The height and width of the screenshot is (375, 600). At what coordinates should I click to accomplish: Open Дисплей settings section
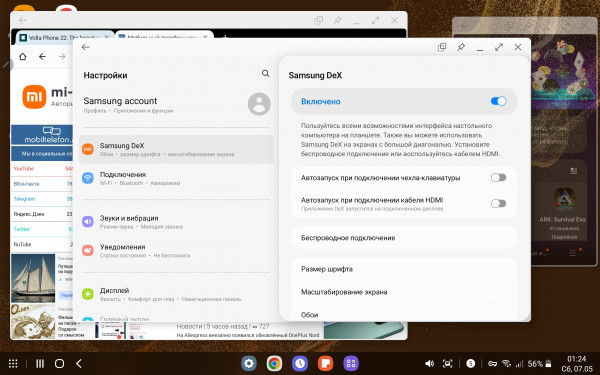(x=176, y=294)
